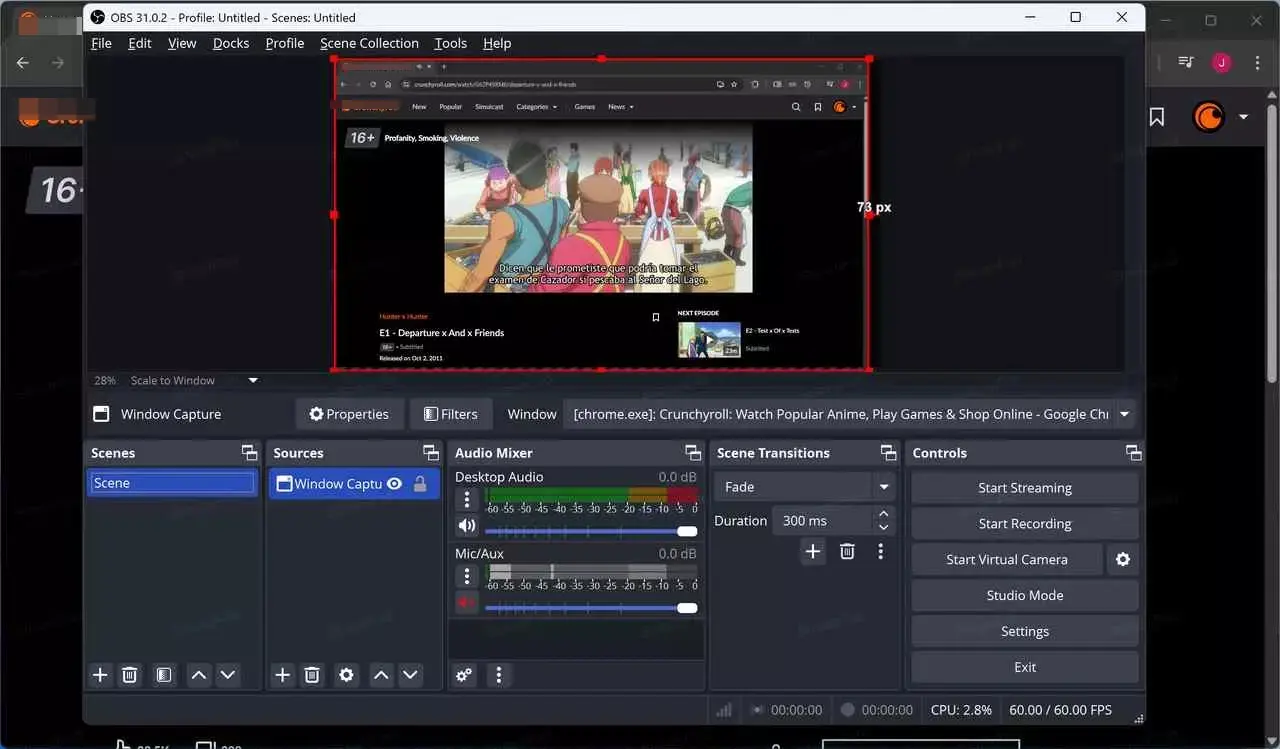The width and height of the screenshot is (1280, 749).
Task: Click Start Streaming
Action: pos(1025,488)
